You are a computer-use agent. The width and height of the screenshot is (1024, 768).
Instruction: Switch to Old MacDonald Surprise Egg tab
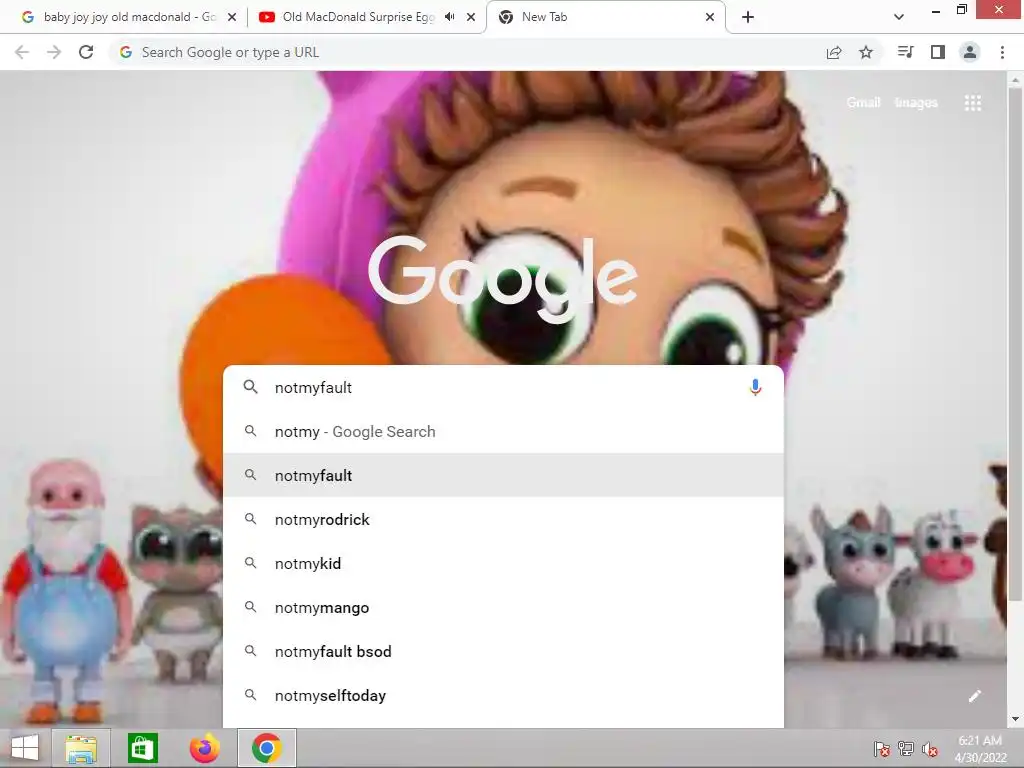367,17
